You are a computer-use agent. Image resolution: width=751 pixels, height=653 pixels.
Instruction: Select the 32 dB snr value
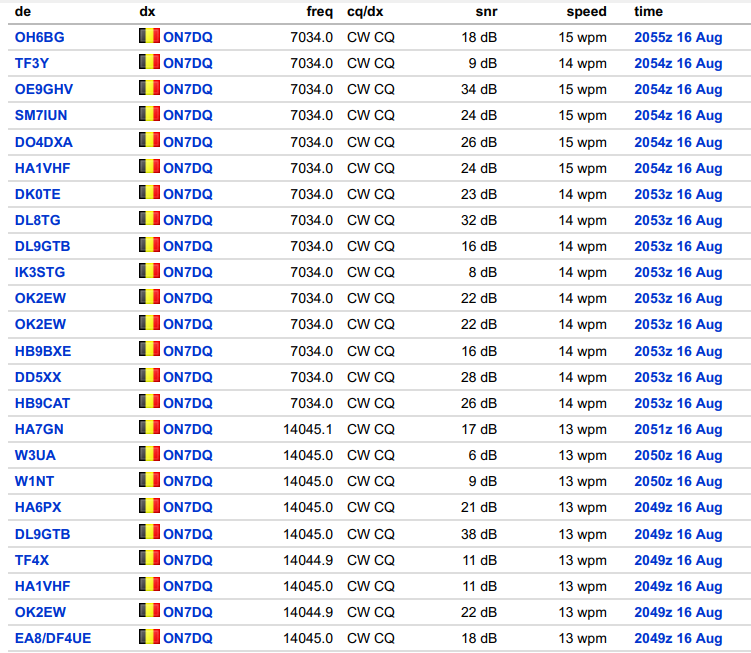(x=479, y=220)
